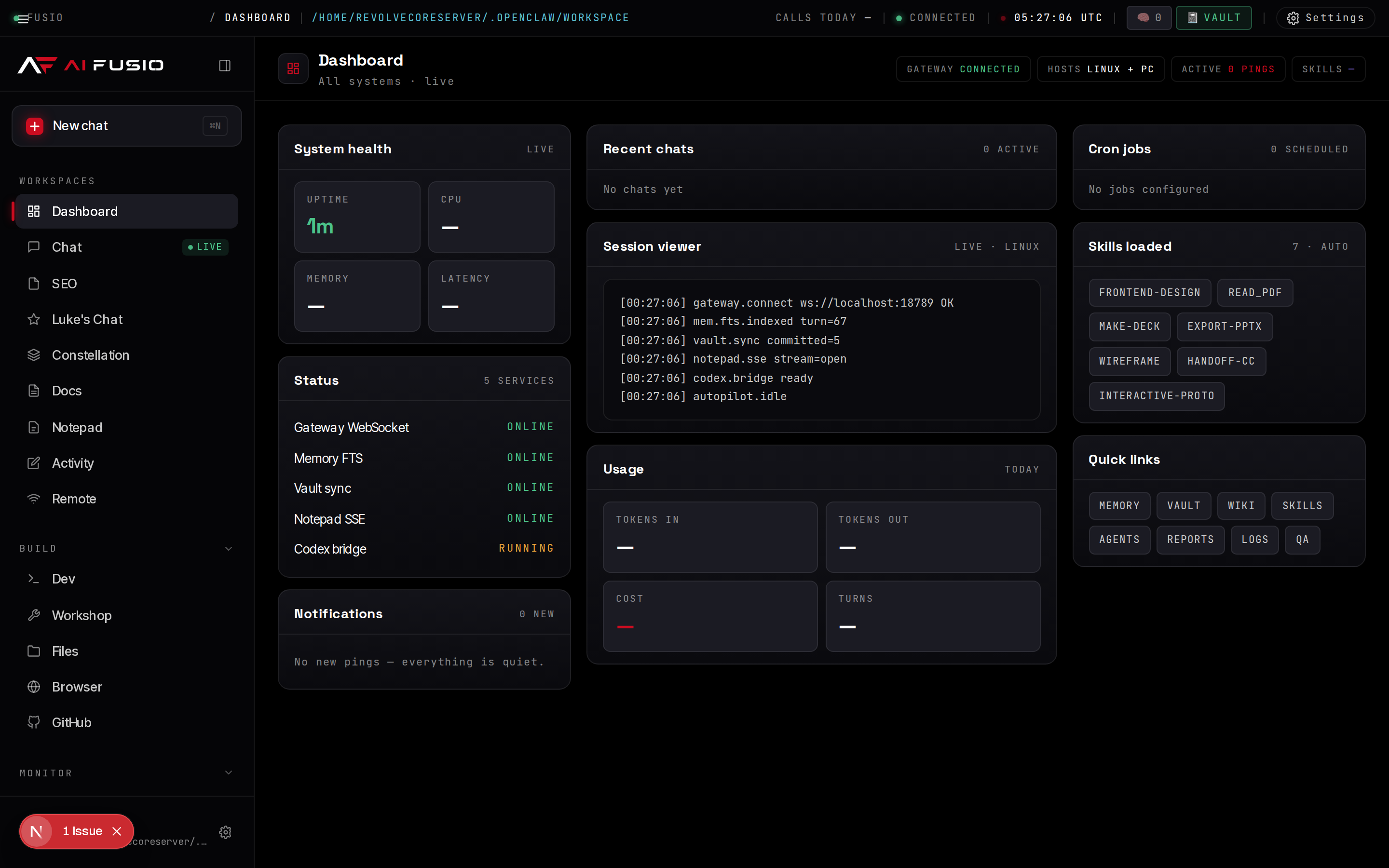This screenshot has height=868, width=1389.
Task: Open the Constellation workspace
Action: coord(126,355)
